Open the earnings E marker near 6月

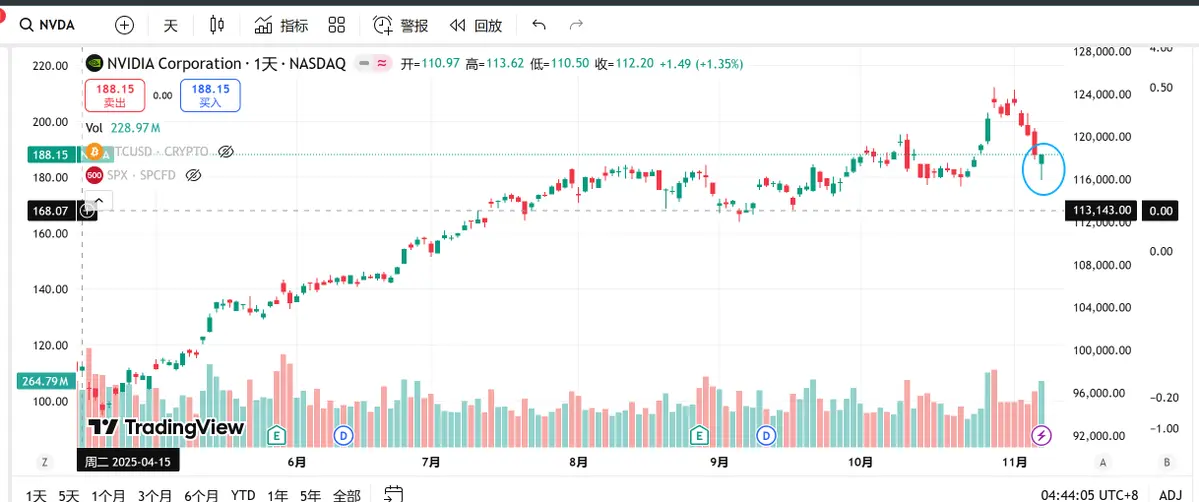[278, 436]
